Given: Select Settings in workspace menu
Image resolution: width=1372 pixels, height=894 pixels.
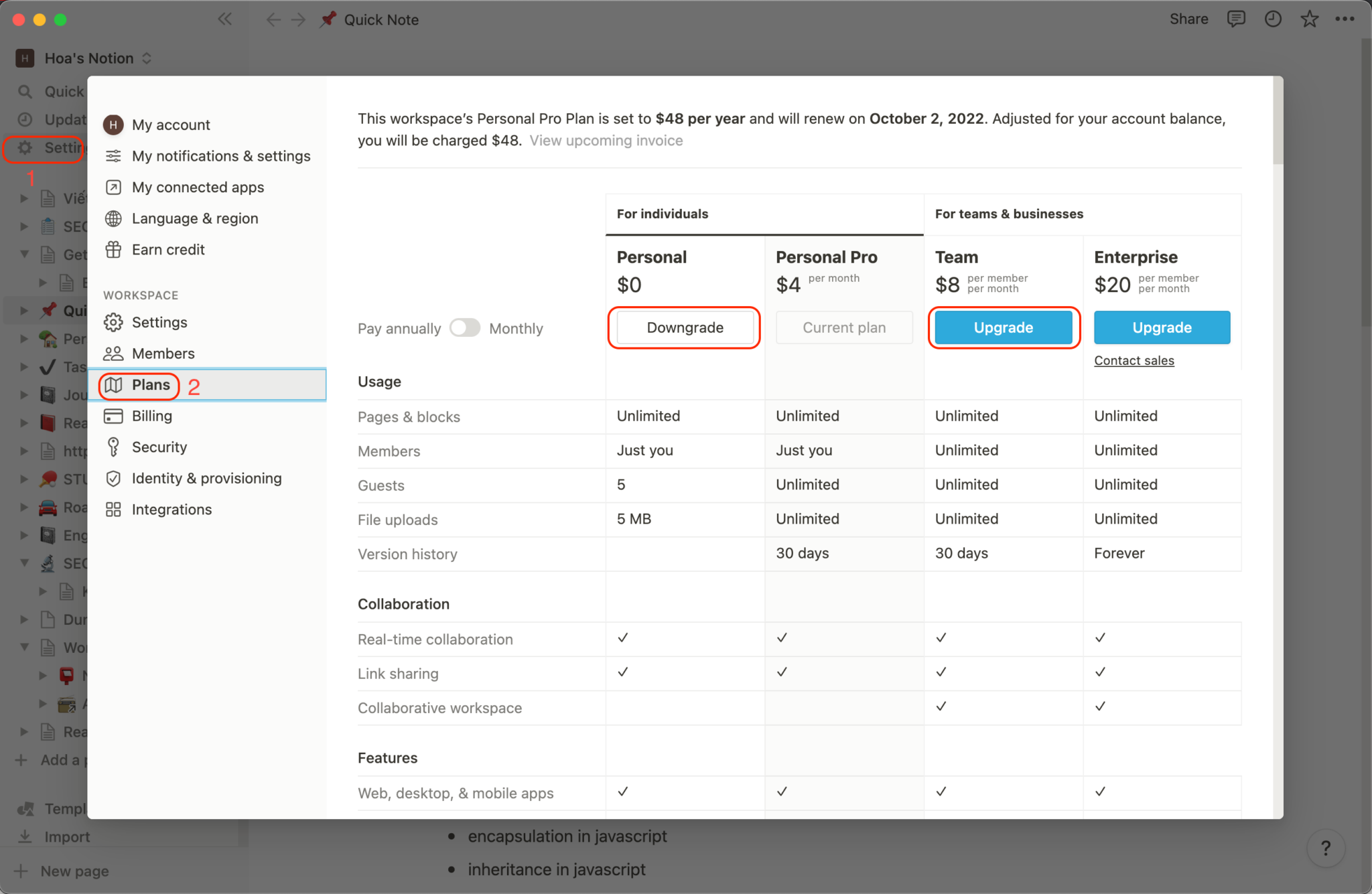Looking at the screenshot, I should pos(158,321).
